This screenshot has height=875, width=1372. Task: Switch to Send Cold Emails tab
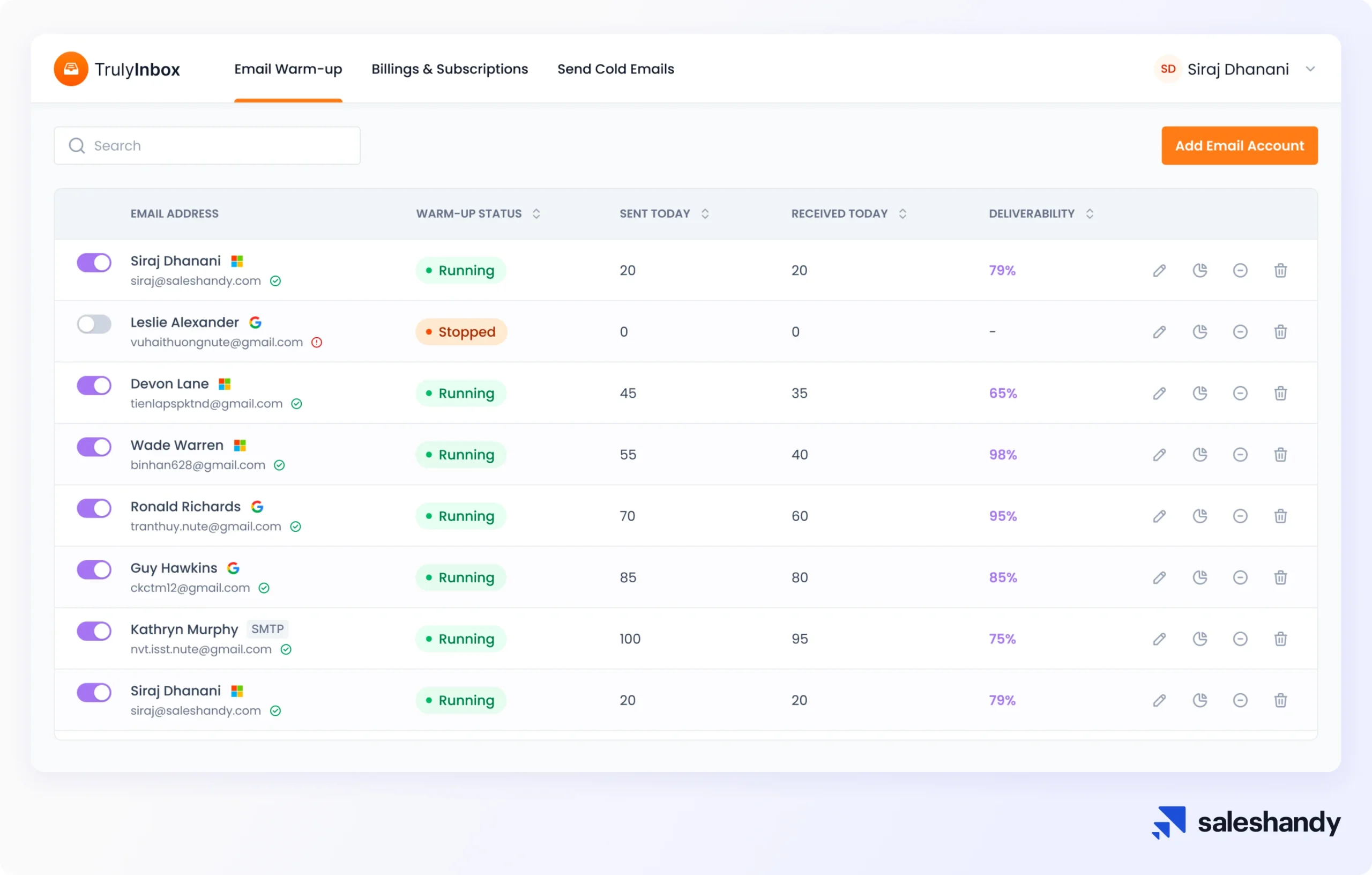(x=615, y=69)
